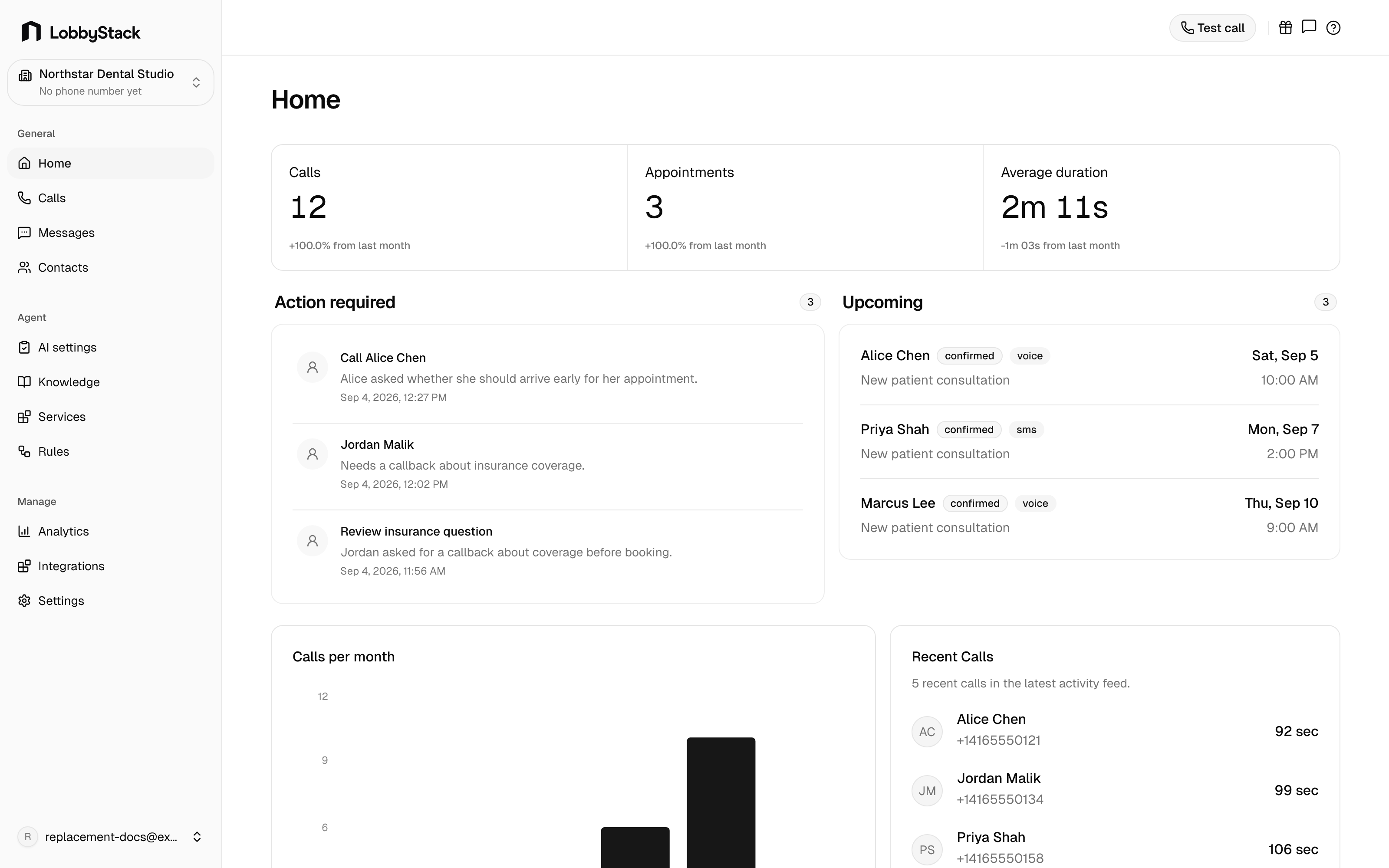Click the sms tag on Priya Shah appointment

[1026, 429]
